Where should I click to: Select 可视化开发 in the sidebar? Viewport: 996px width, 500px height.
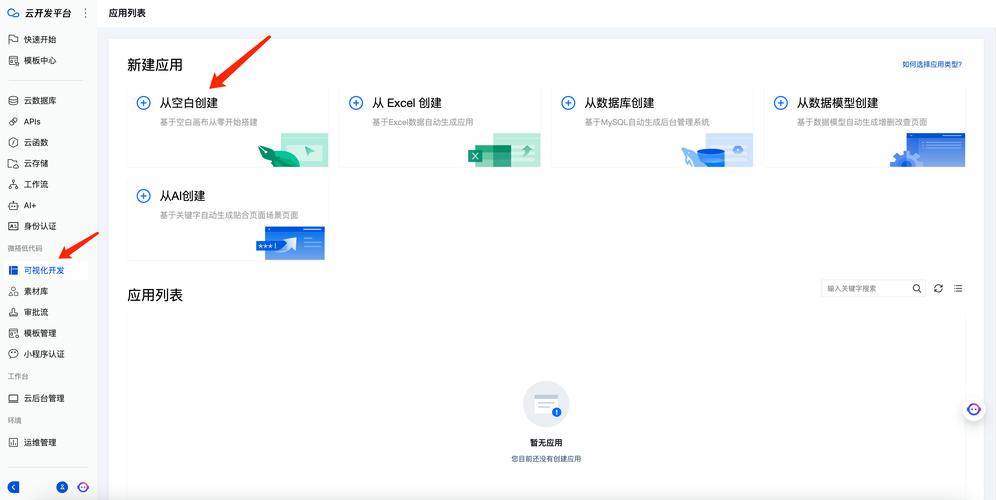[x=43, y=270]
